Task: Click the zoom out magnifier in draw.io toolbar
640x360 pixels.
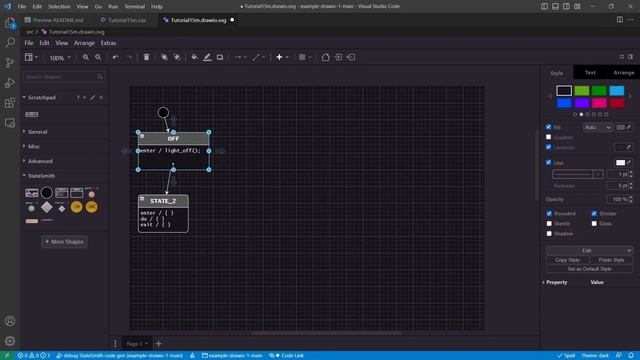Action: pos(98,57)
